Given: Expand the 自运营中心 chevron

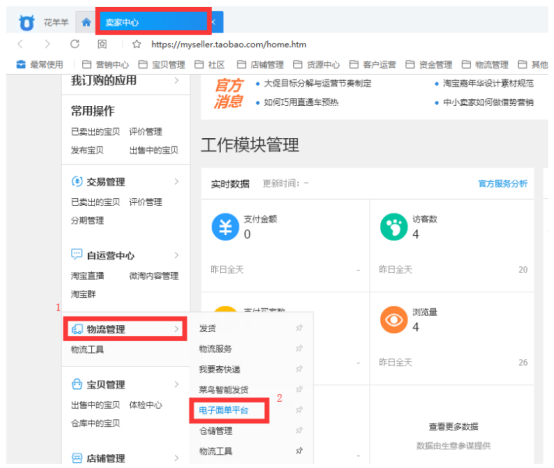Looking at the screenshot, I should [176, 255].
